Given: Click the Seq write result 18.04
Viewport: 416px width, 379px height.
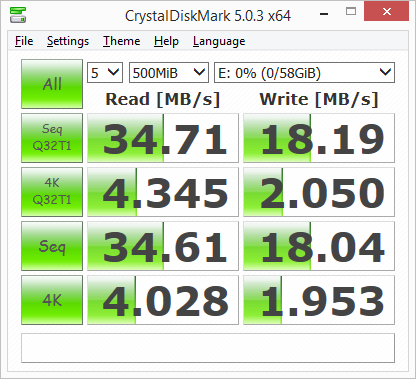Looking at the screenshot, I should [319, 246].
